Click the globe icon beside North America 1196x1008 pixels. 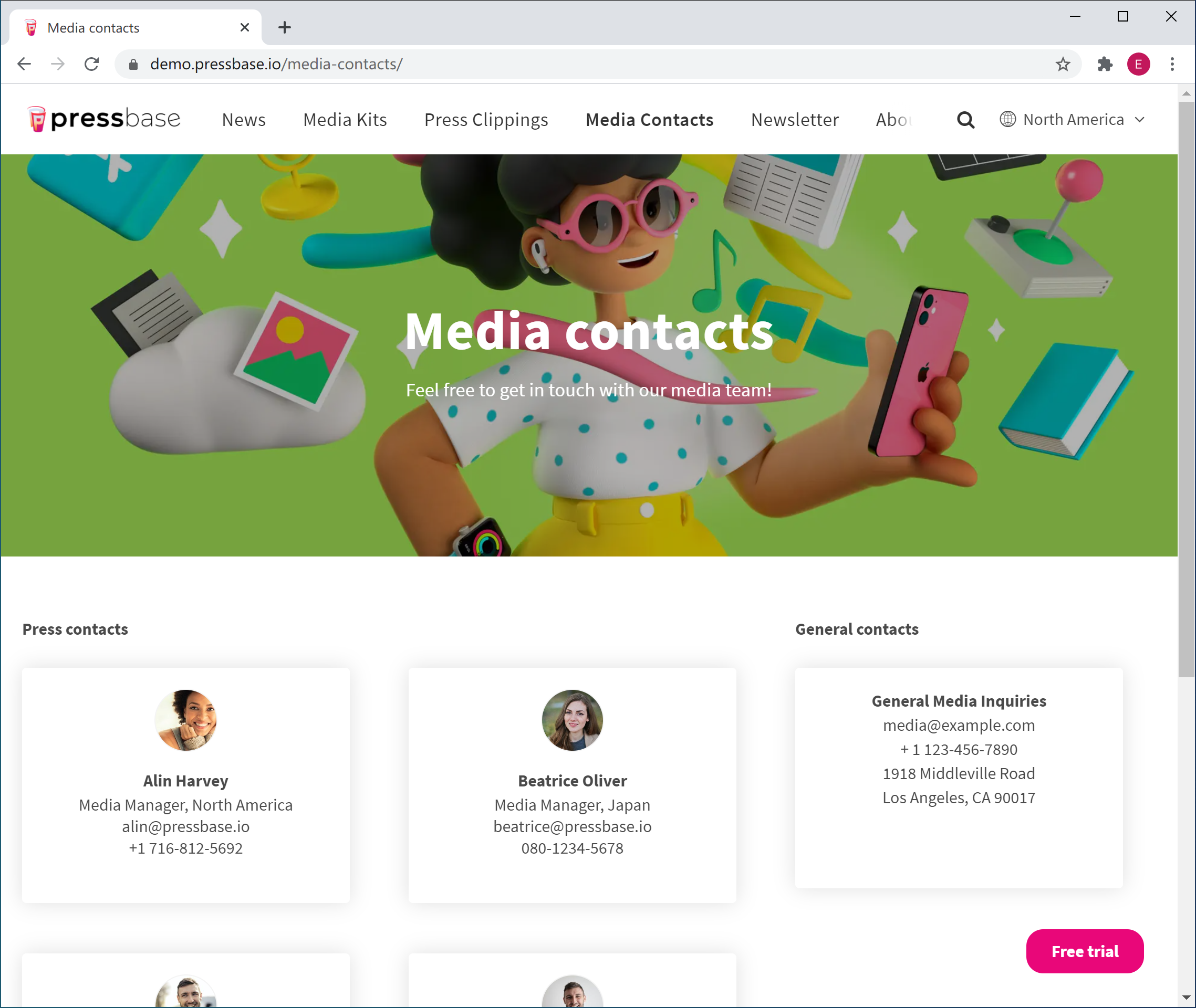point(1007,119)
